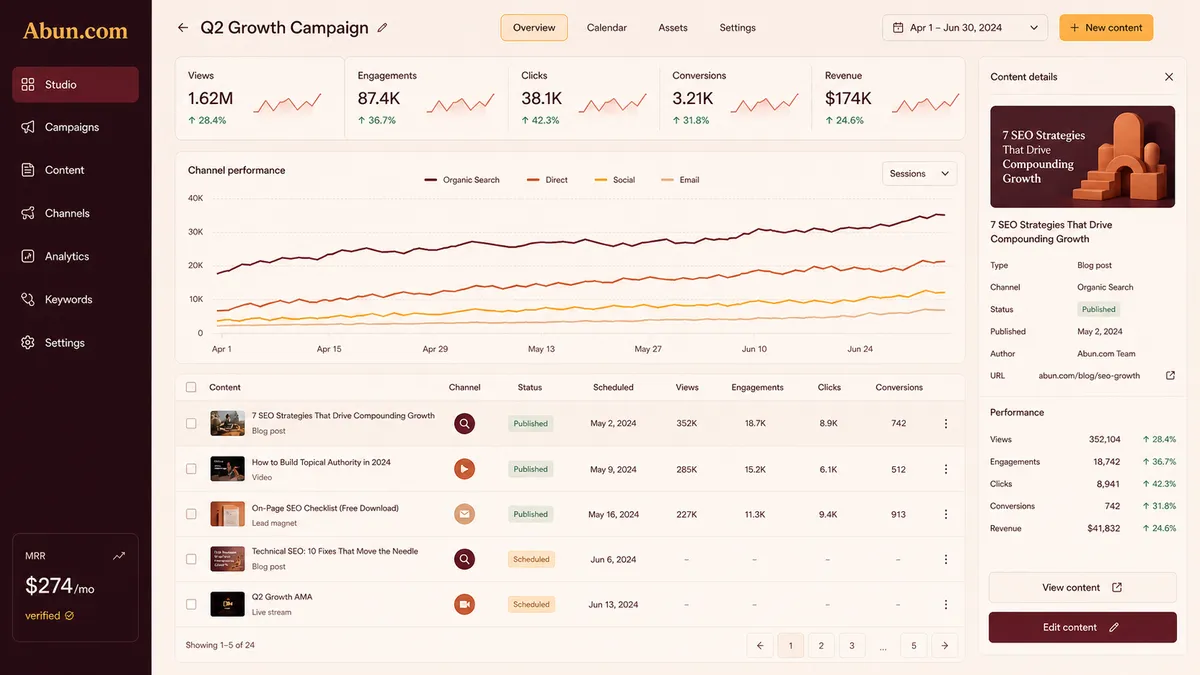Click the Revenue $174K stat card
Image resolution: width=1200 pixels, height=675 pixels.
(x=889, y=98)
